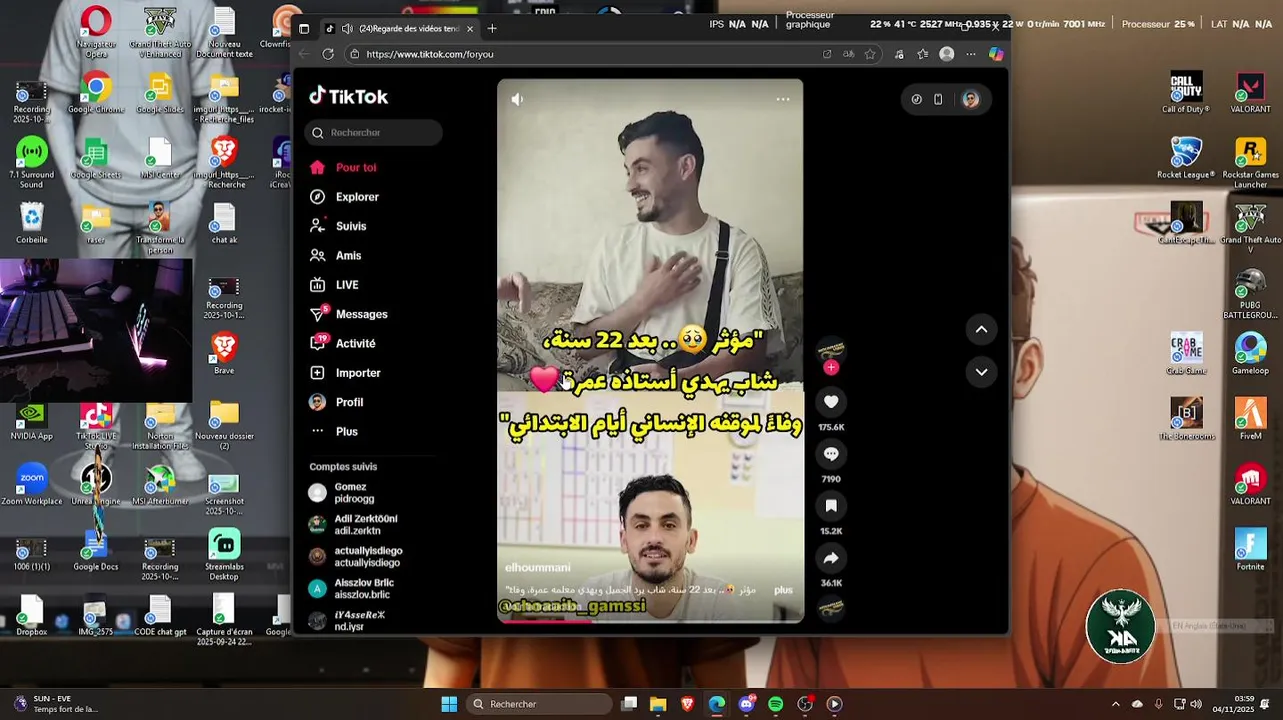Select Corbeille recycle bin icon
The image size is (1283, 720).
tap(32, 224)
